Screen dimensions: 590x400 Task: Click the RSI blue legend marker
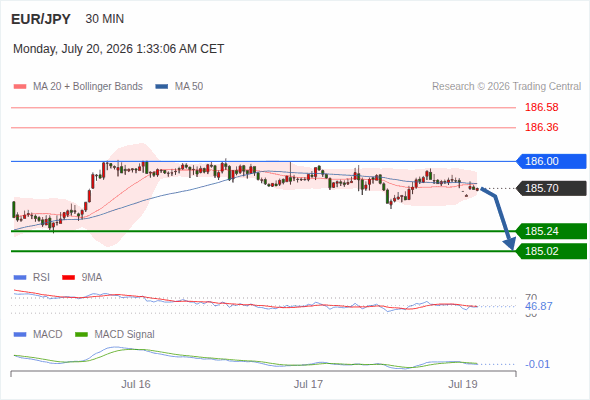pos(20,278)
